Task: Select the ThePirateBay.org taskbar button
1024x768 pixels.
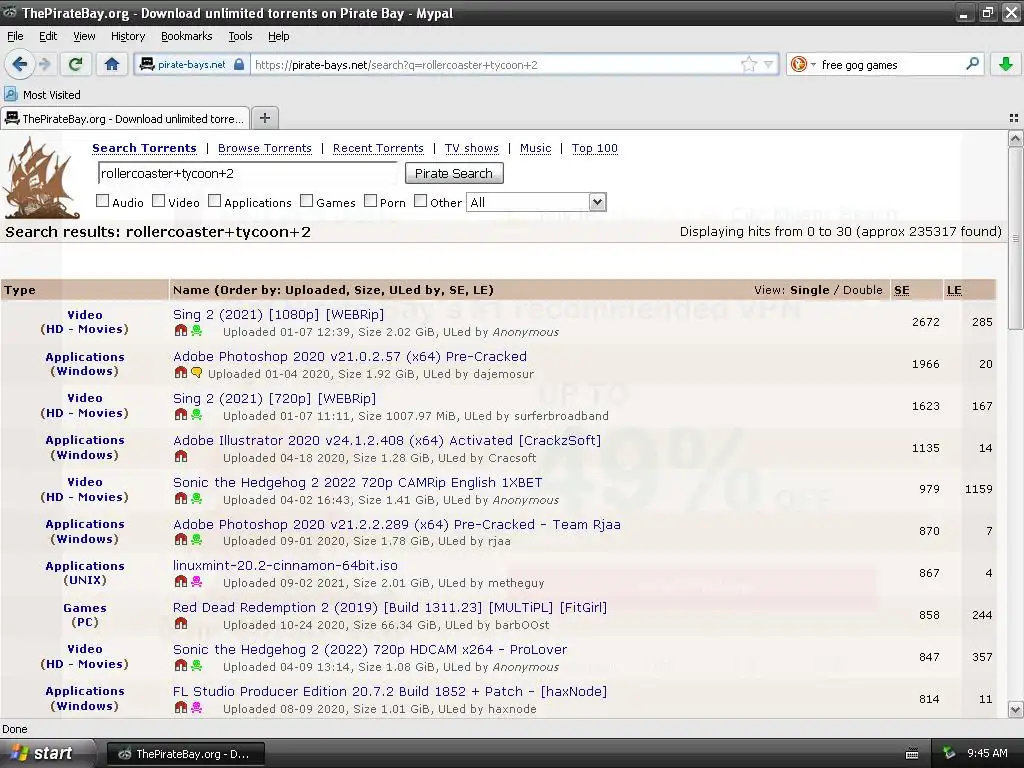Action: [x=185, y=754]
